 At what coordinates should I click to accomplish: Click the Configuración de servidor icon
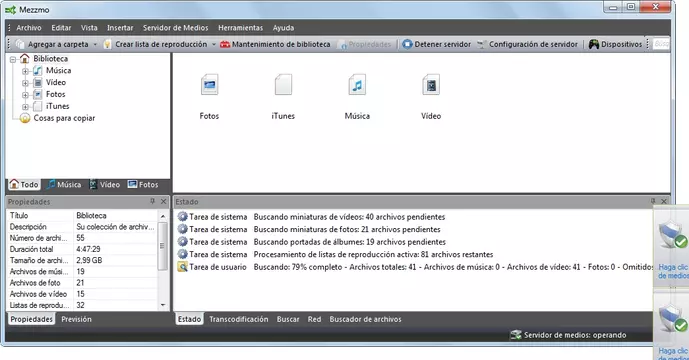click(482, 44)
